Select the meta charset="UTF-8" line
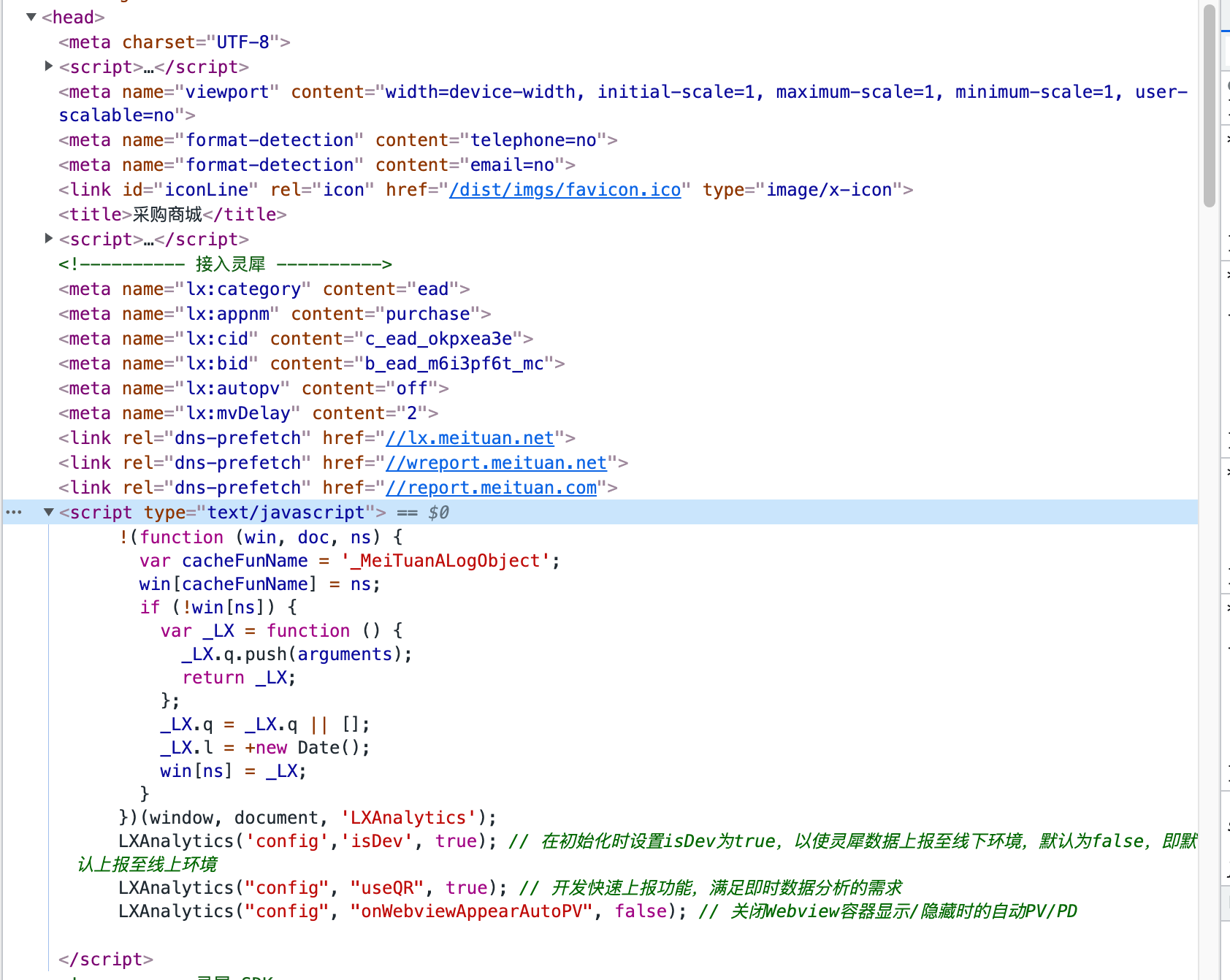1230x980 pixels. click(175, 42)
